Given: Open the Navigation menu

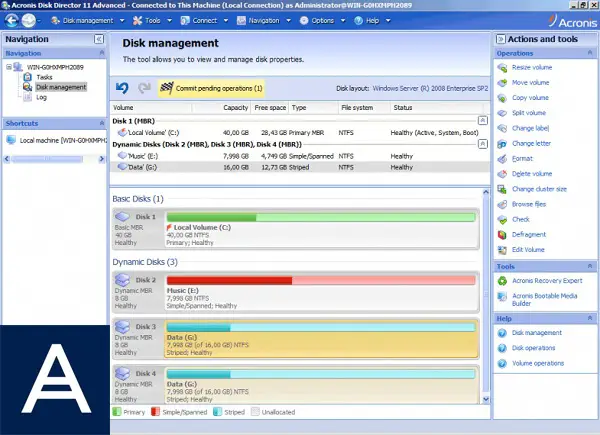Looking at the screenshot, I should tap(264, 21).
